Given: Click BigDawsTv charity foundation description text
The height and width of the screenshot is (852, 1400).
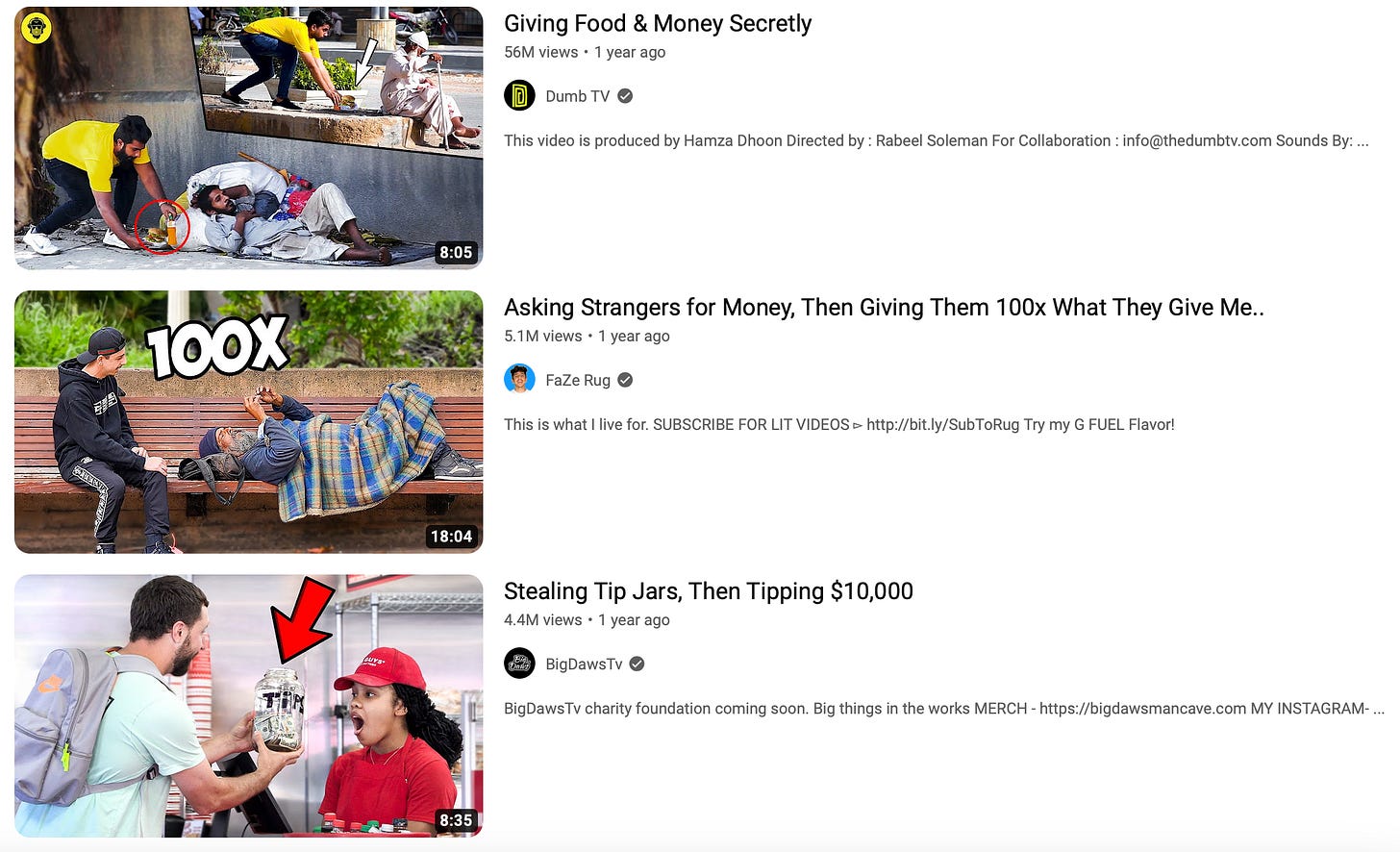Looking at the screenshot, I should coord(944,708).
